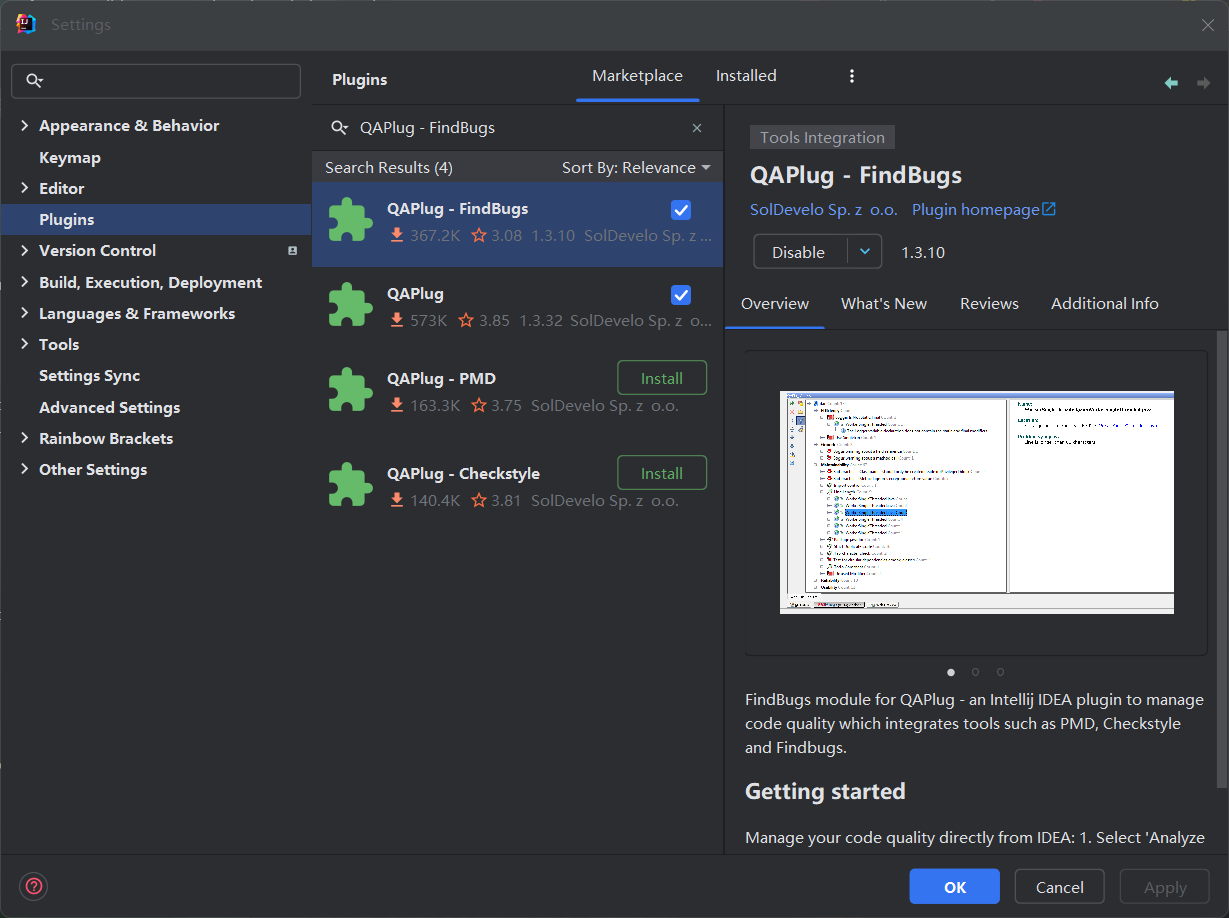Click star rating icon of QAPlug - PMD

pos(479,406)
